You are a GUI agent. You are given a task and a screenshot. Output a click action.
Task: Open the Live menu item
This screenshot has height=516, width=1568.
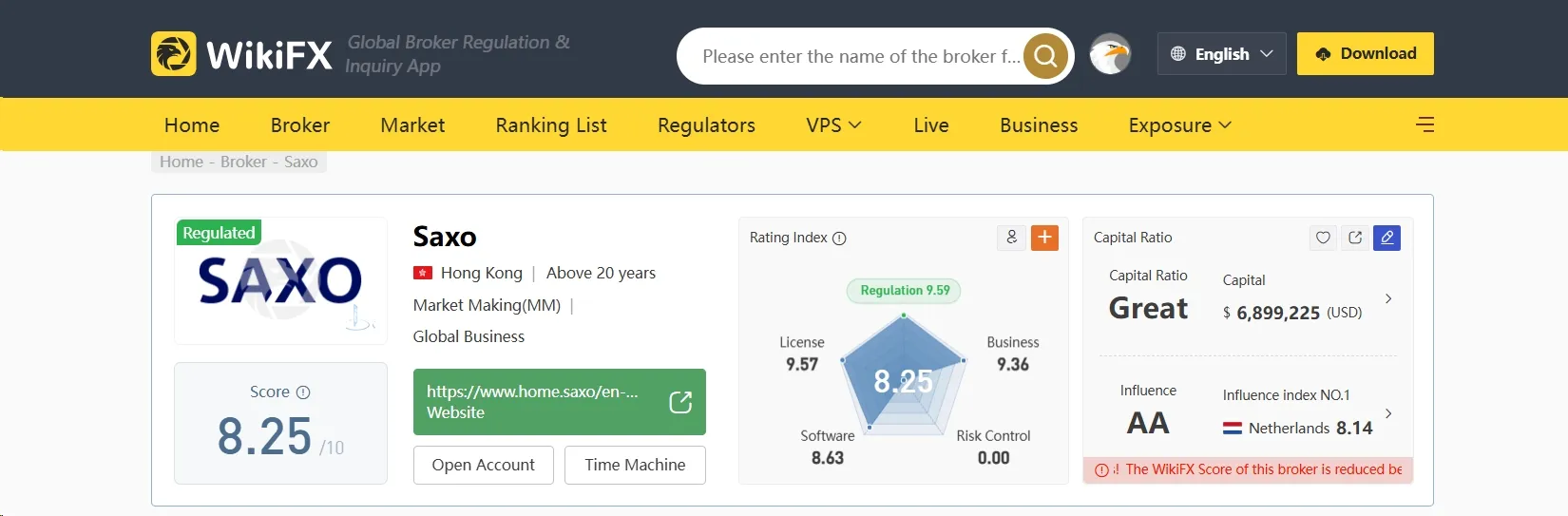[x=931, y=125]
